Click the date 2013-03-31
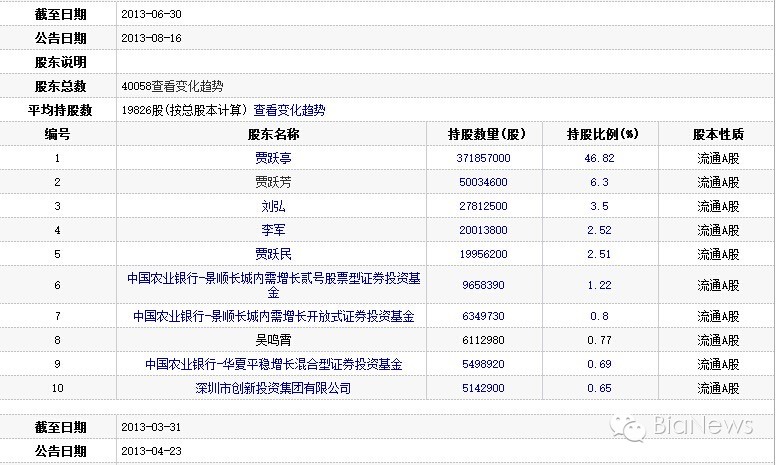The image size is (777, 465). pos(151,427)
